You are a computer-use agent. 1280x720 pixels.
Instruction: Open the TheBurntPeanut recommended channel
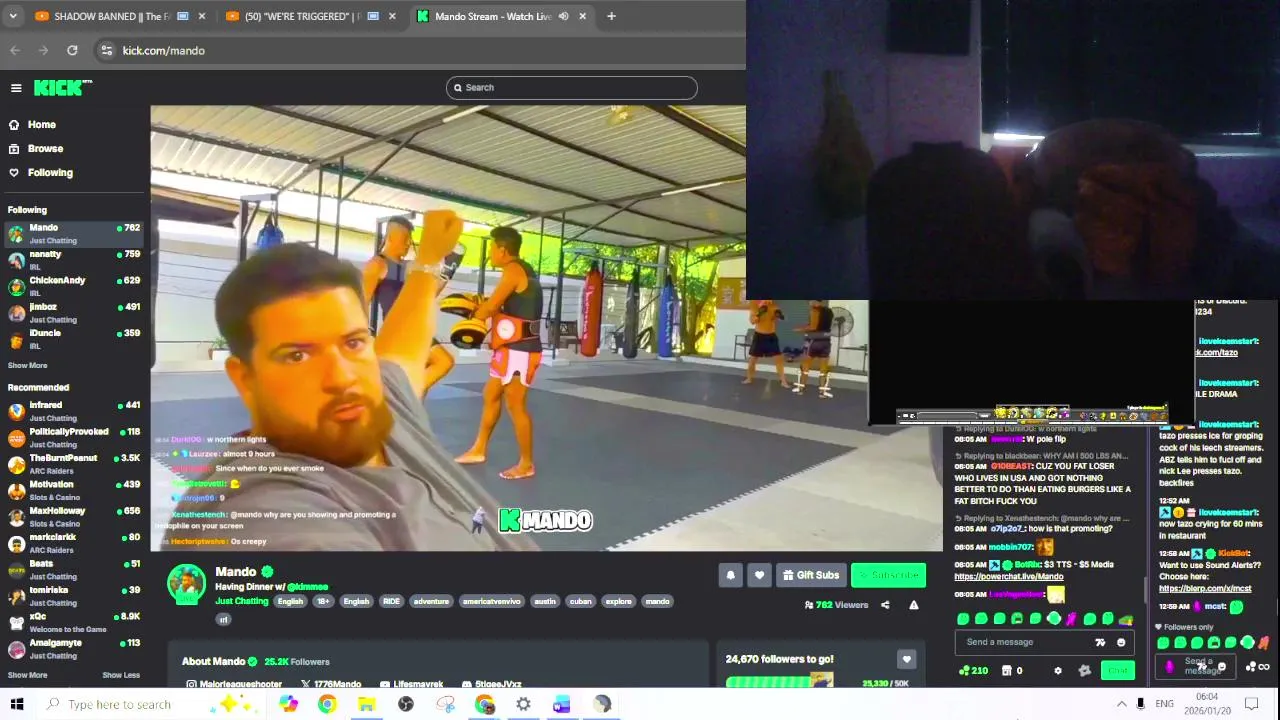(x=72, y=464)
